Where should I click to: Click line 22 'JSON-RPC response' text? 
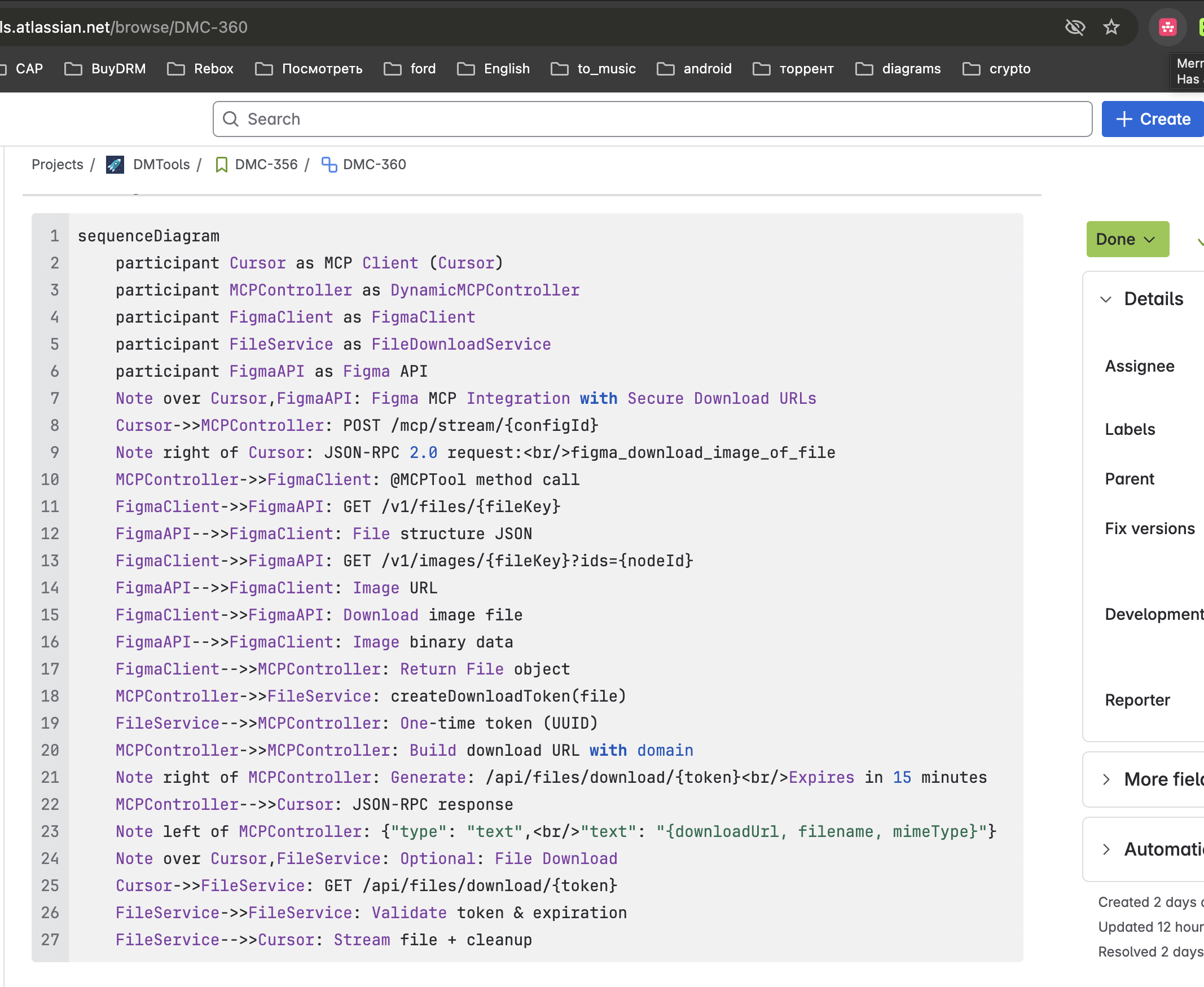pos(433,805)
